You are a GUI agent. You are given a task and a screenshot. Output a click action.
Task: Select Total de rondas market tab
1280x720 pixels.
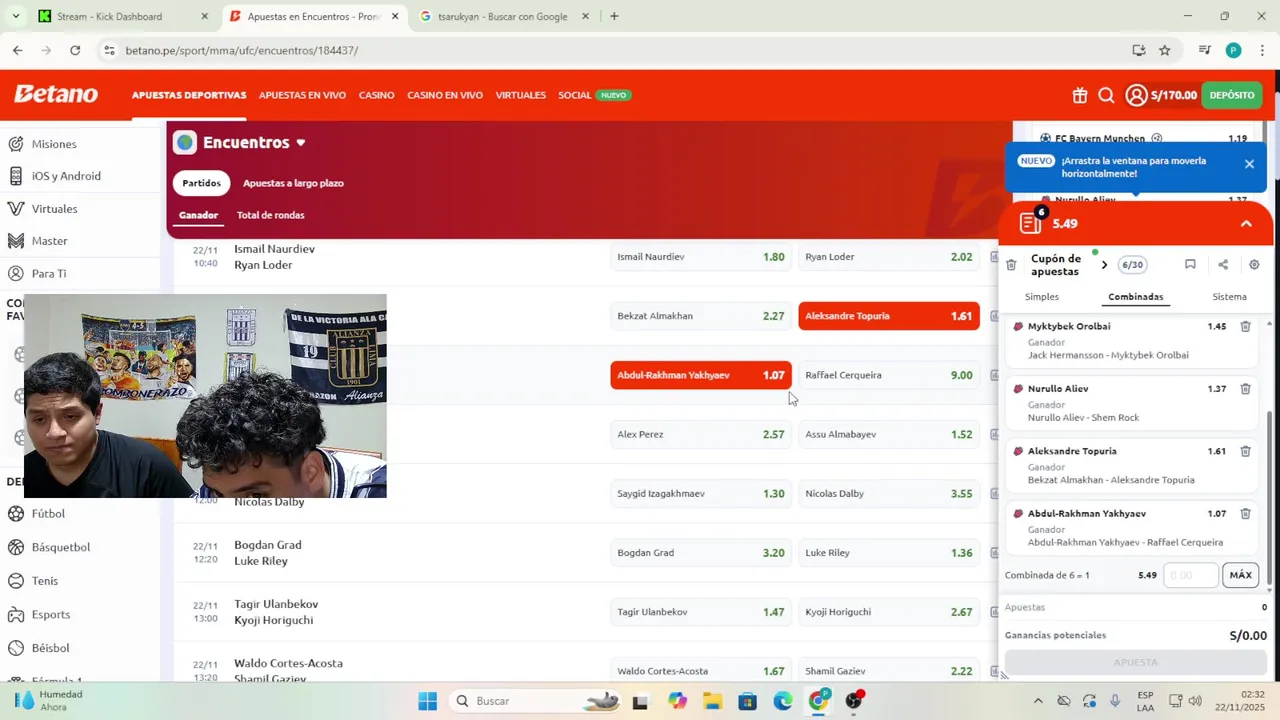(x=270, y=215)
